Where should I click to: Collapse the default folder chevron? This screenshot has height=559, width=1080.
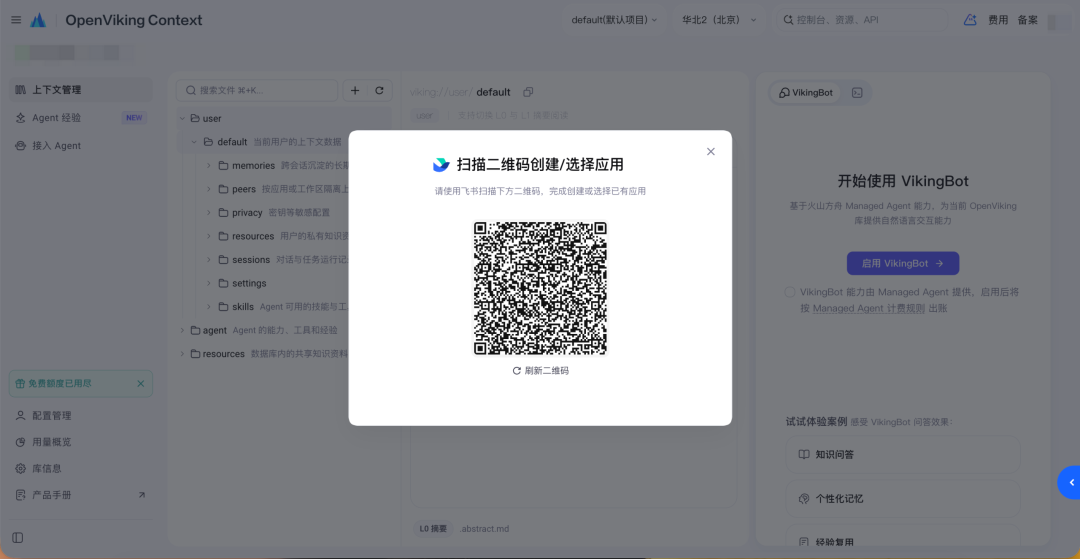[x=194, y=142]
